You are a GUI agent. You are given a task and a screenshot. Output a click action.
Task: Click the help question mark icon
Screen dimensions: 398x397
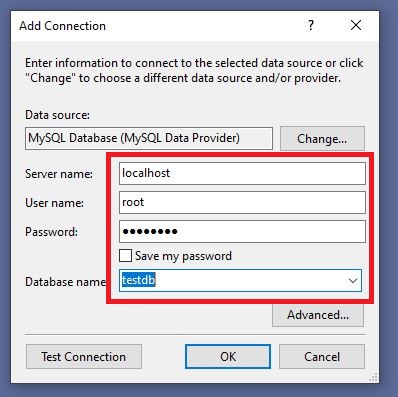coord(311,25)
